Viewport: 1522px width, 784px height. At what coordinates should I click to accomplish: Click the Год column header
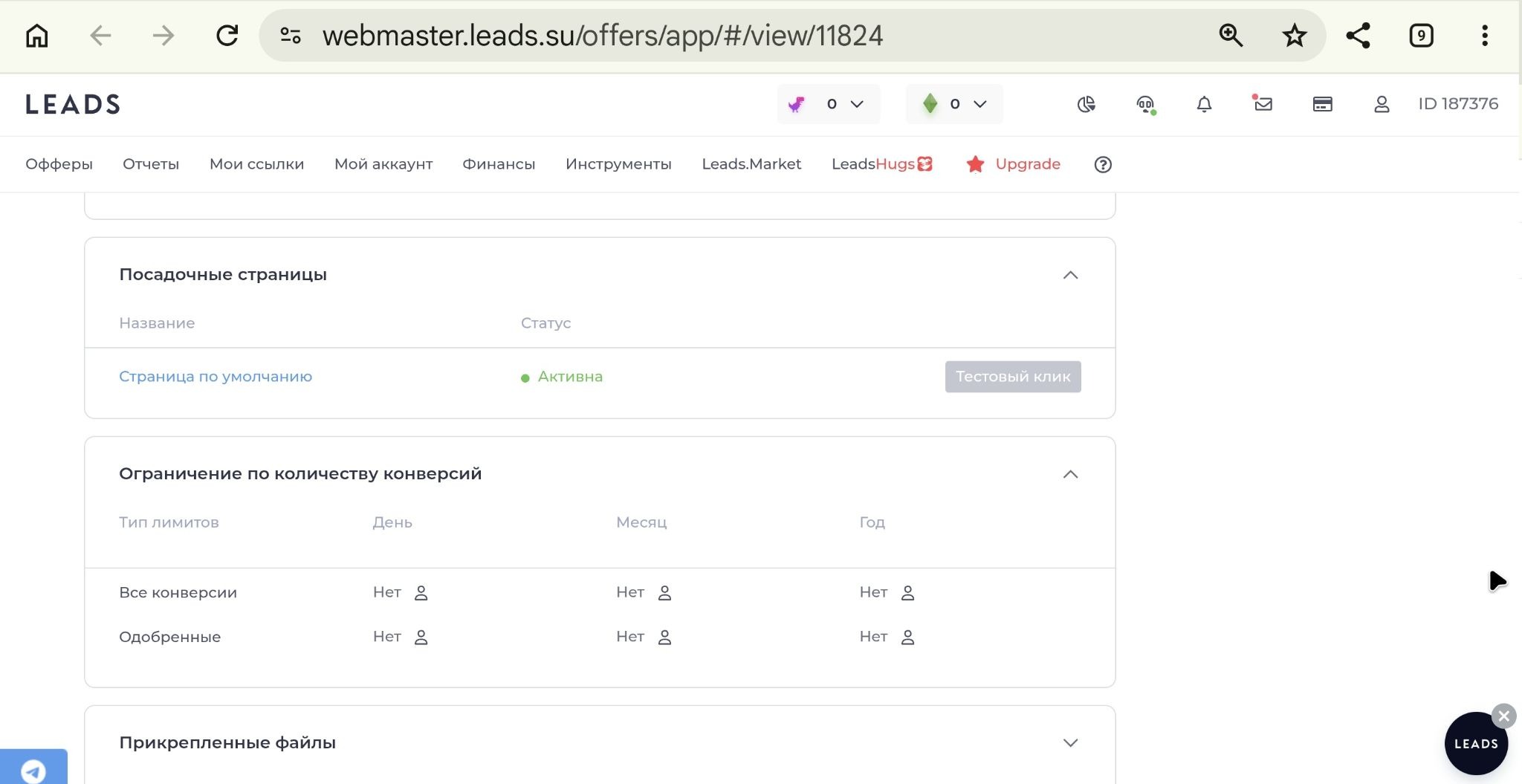872,522
